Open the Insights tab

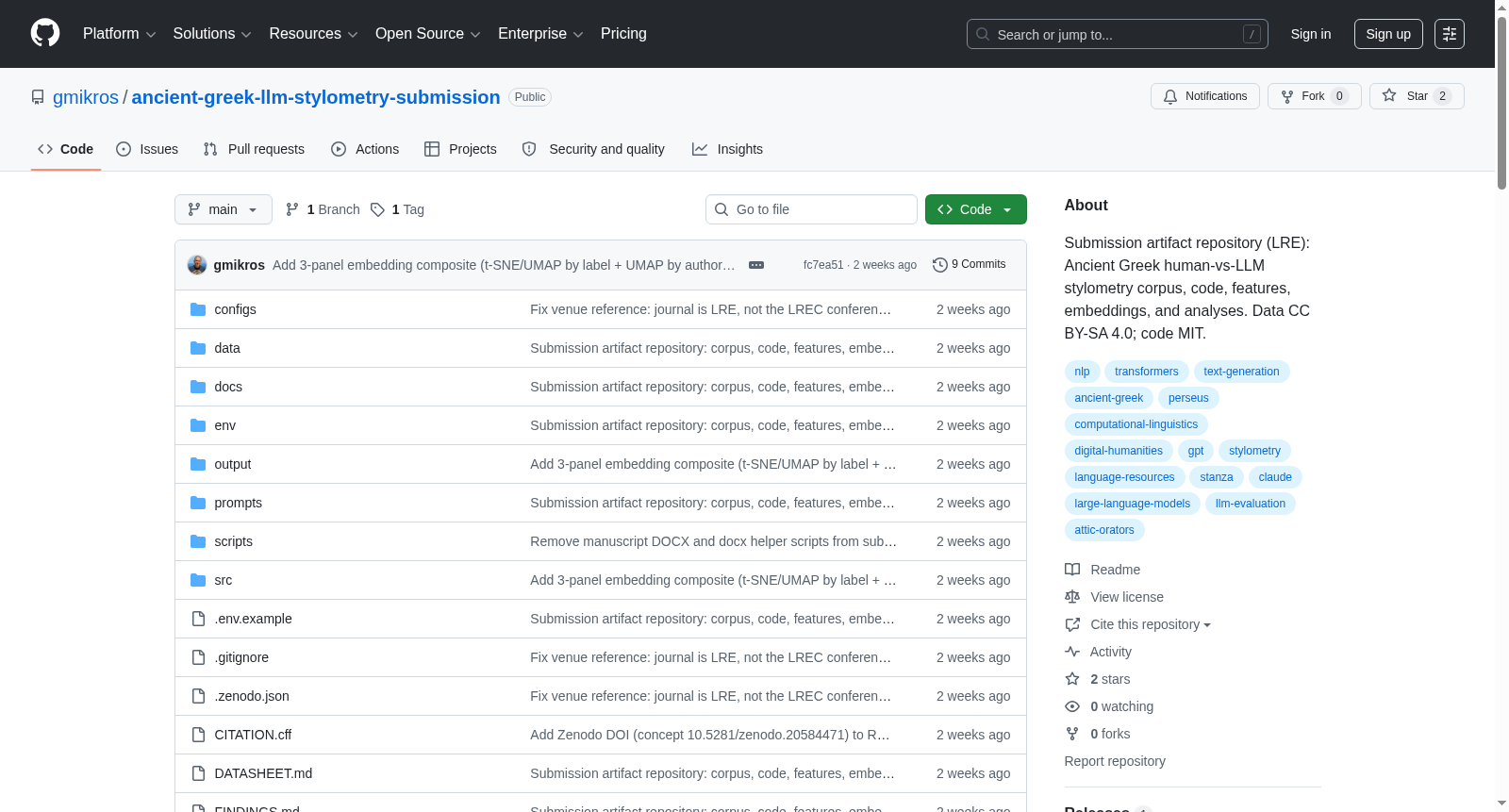(x=727, y=149)
